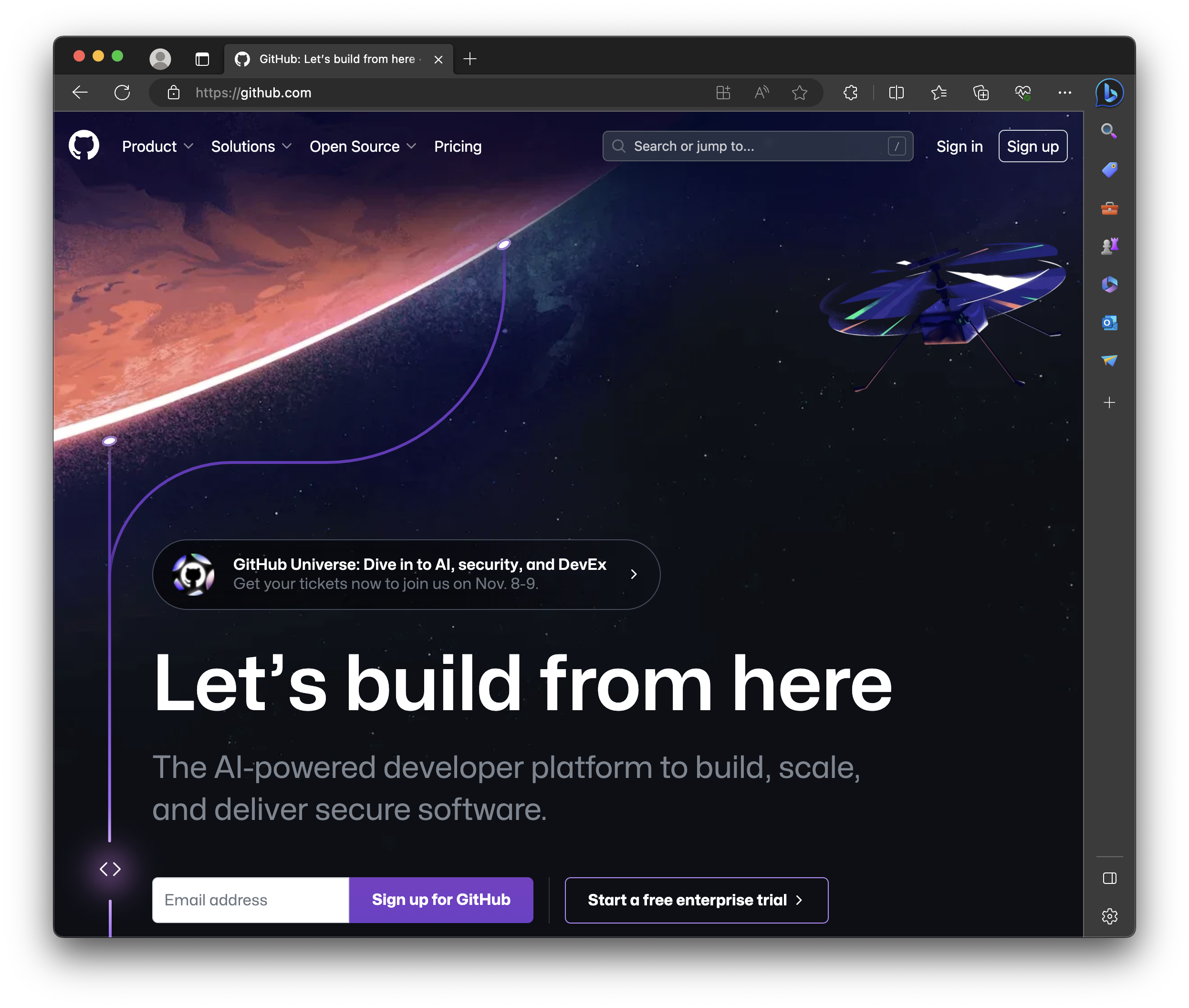This screenshot has width=1189, height=1008.
Task: Click the browser essentials heart icon
Action: [x=1023, y=93]
